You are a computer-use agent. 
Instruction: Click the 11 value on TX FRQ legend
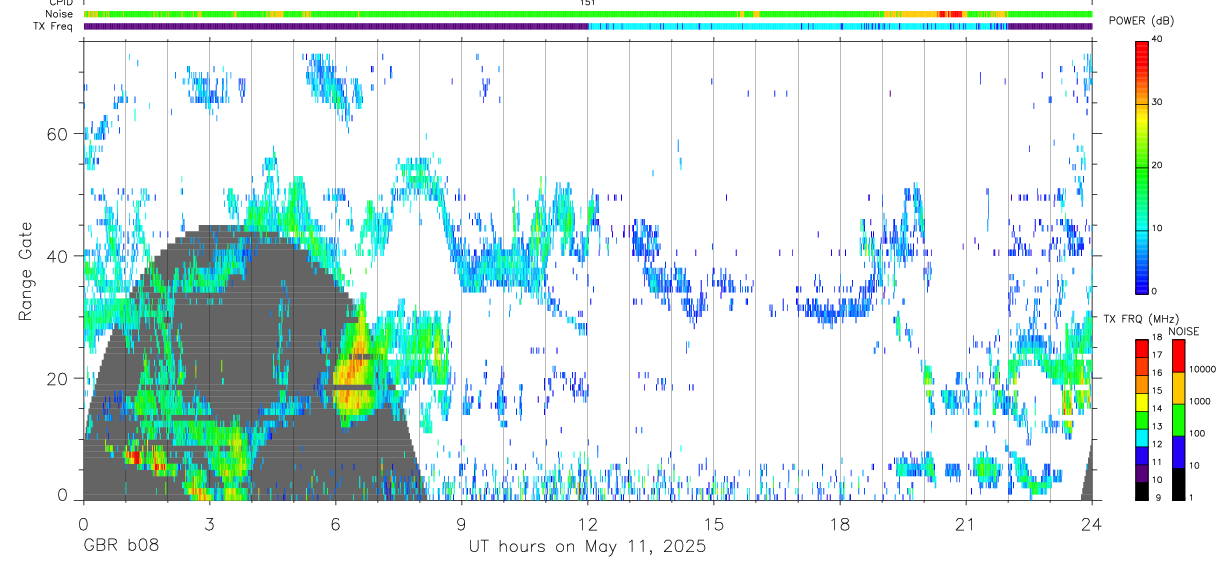(x=1157, y=463)
